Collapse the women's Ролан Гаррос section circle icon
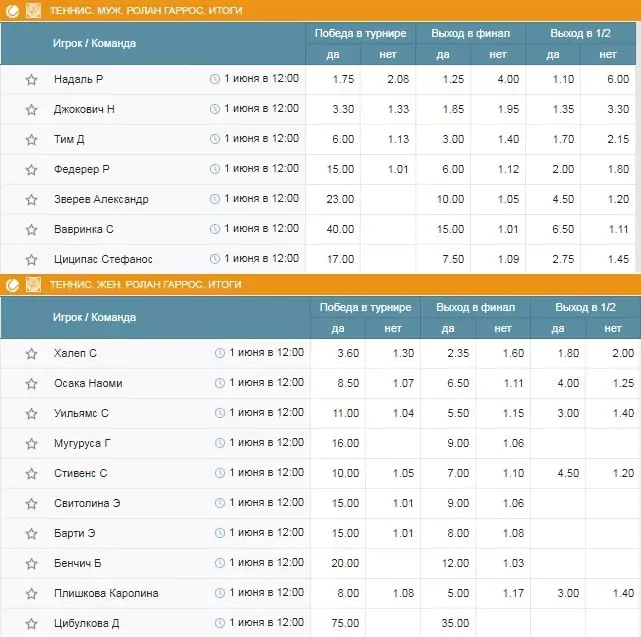 pos(12,285)
